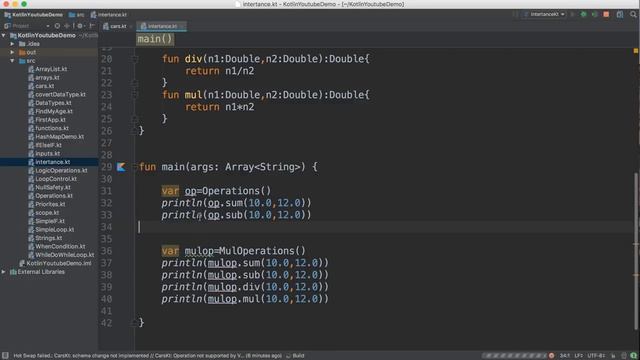
Task: Click the run with coverage icon
Action: pyautogui.click(x=595, y=14)
